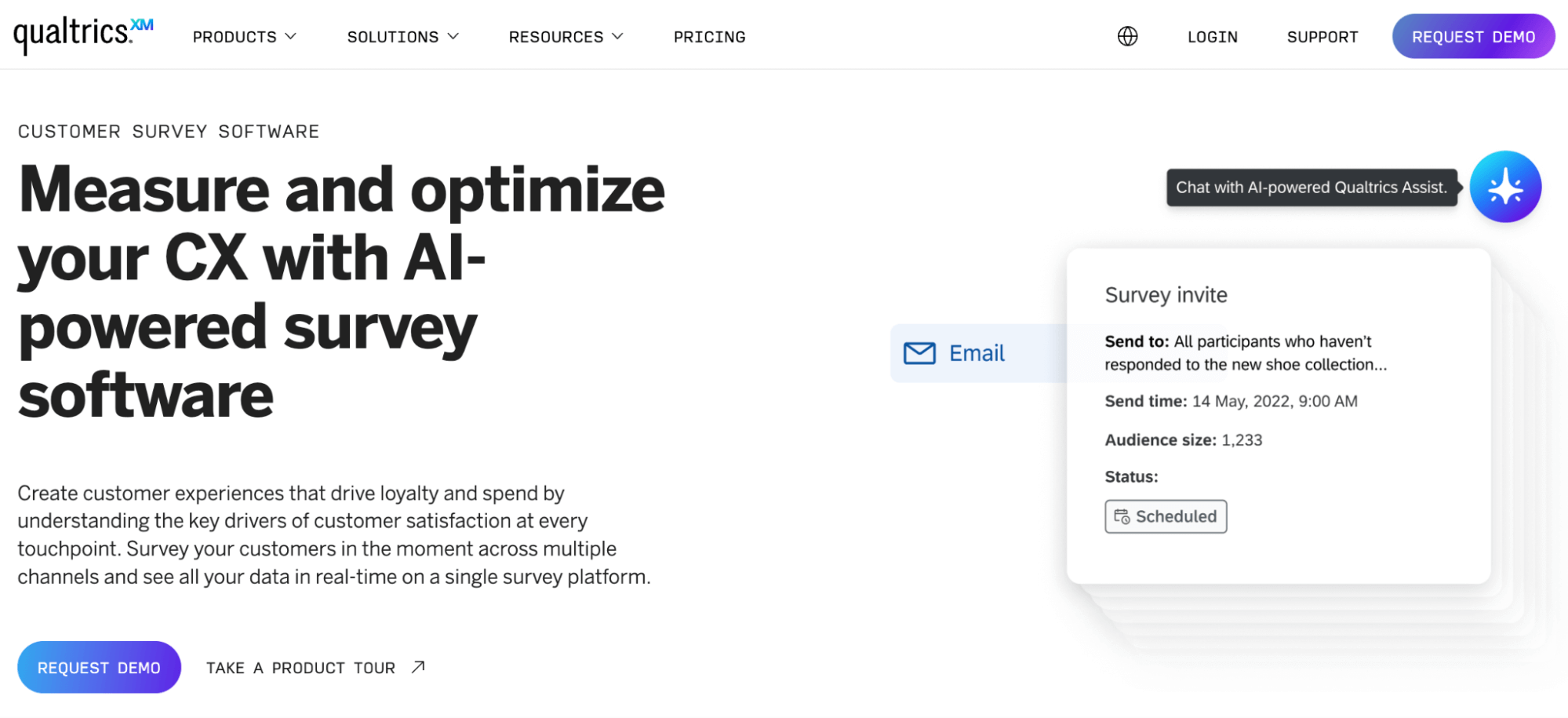1568x718 pixels.
Task: Click the Request Demo button below the description
Action: click(x=99, y=667)
